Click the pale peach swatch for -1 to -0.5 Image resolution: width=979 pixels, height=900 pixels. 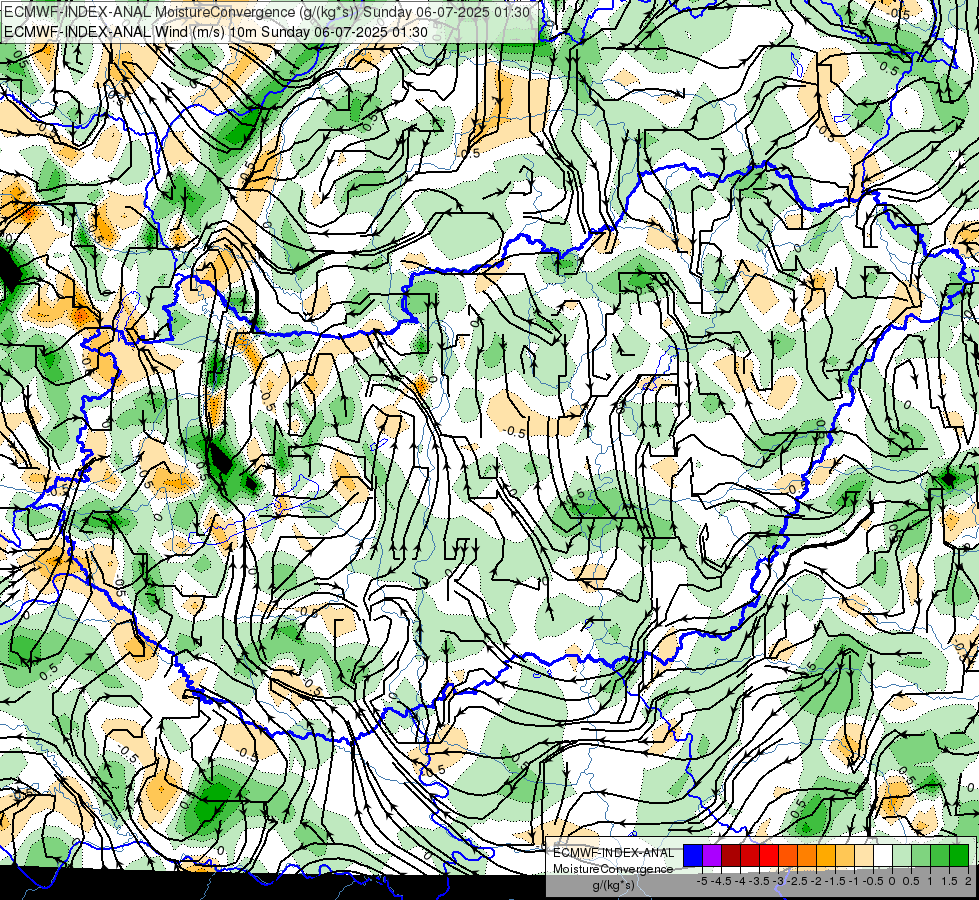click(x=864, y=856)
